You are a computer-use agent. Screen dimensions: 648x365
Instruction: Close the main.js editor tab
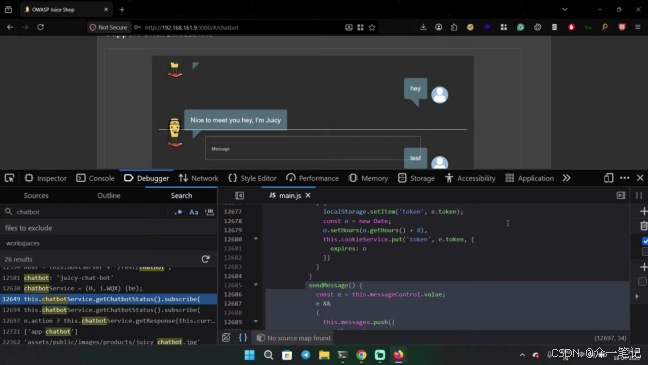[308, 196]
